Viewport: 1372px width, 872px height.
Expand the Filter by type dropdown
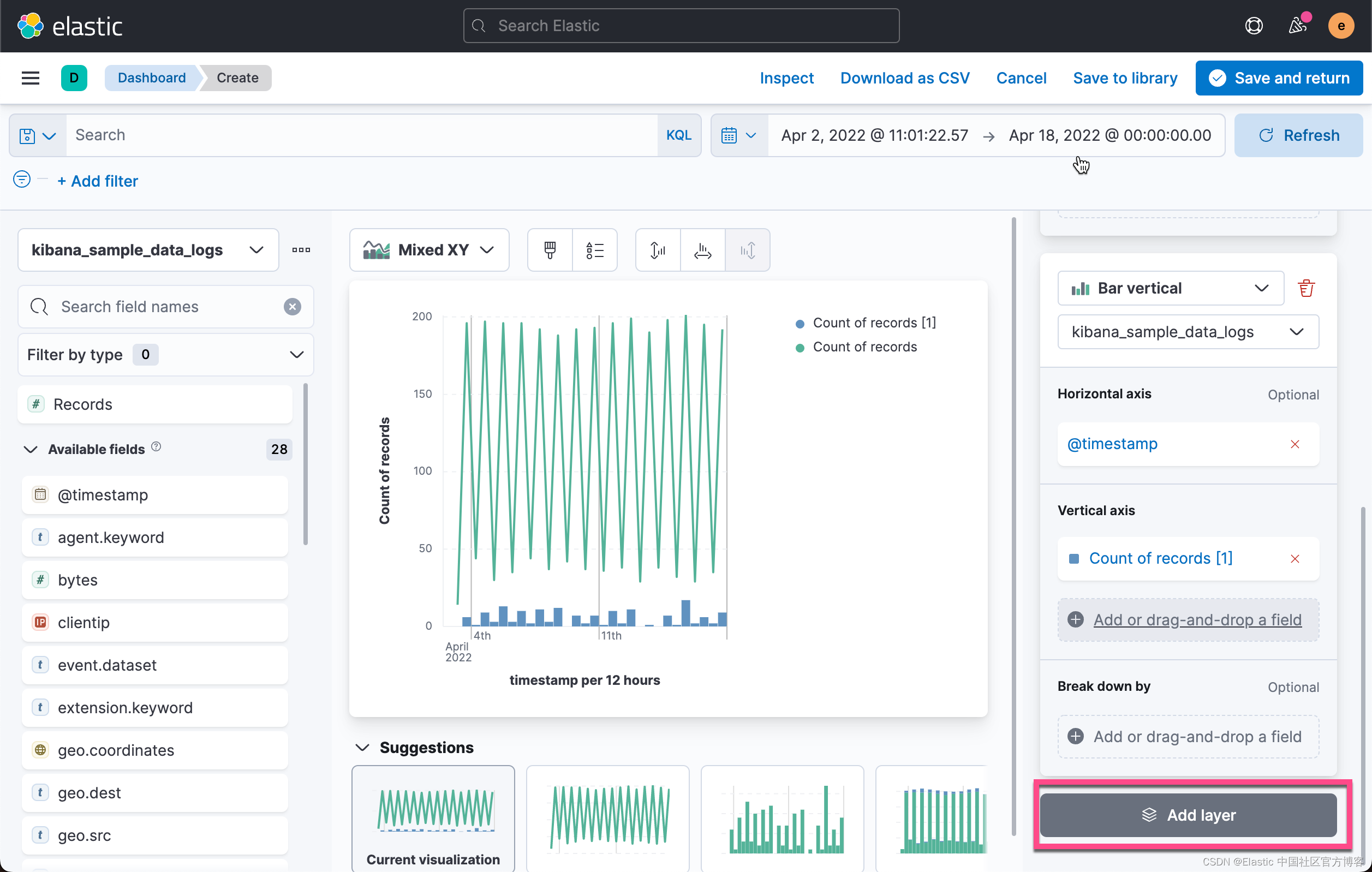pyautogui.click(x=165, y=354)
